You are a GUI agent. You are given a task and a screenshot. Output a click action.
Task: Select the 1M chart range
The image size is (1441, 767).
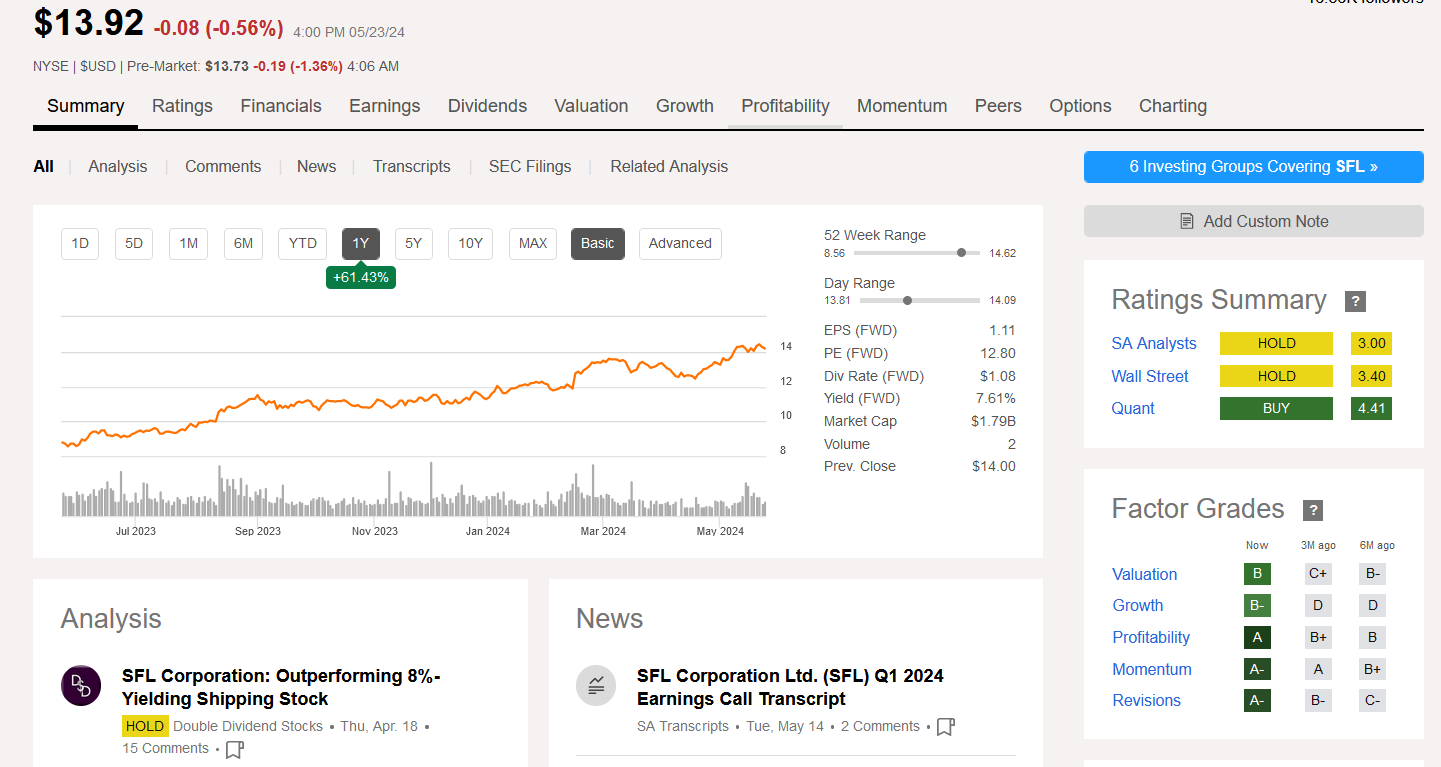click(188, 243)
